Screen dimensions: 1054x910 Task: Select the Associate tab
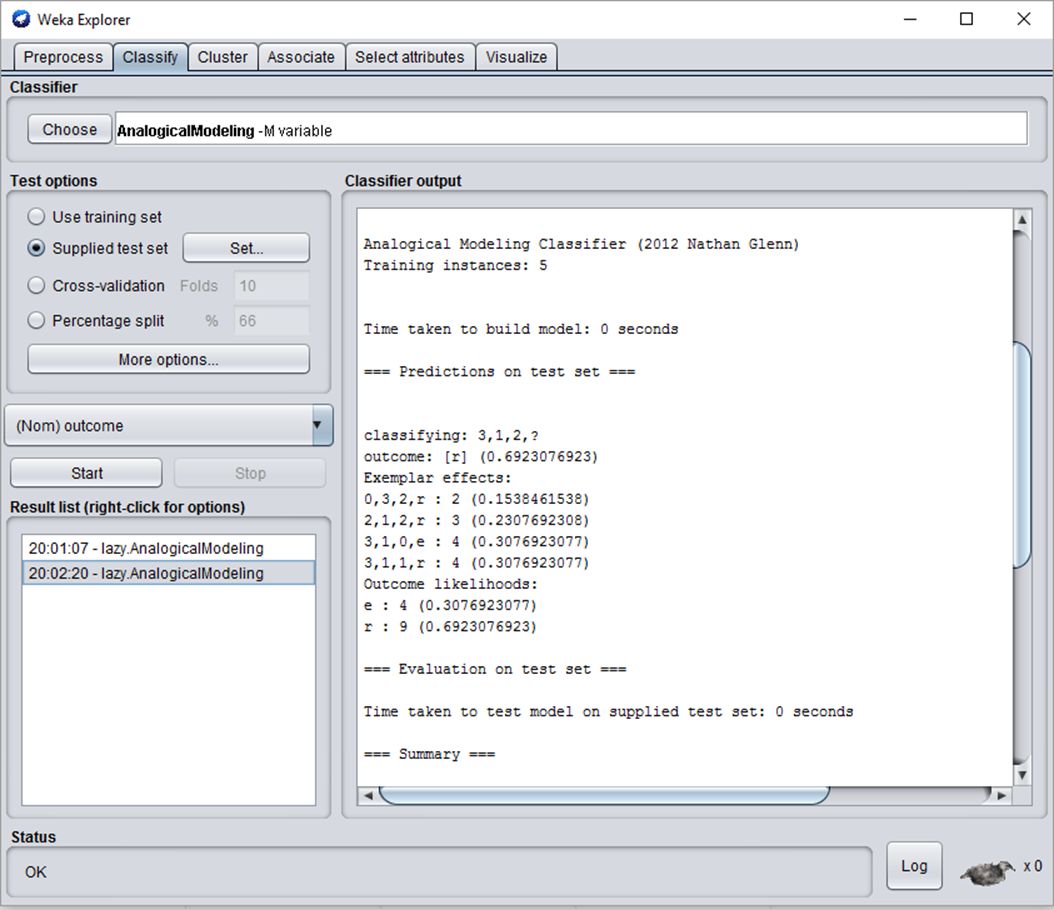point(301,57)
